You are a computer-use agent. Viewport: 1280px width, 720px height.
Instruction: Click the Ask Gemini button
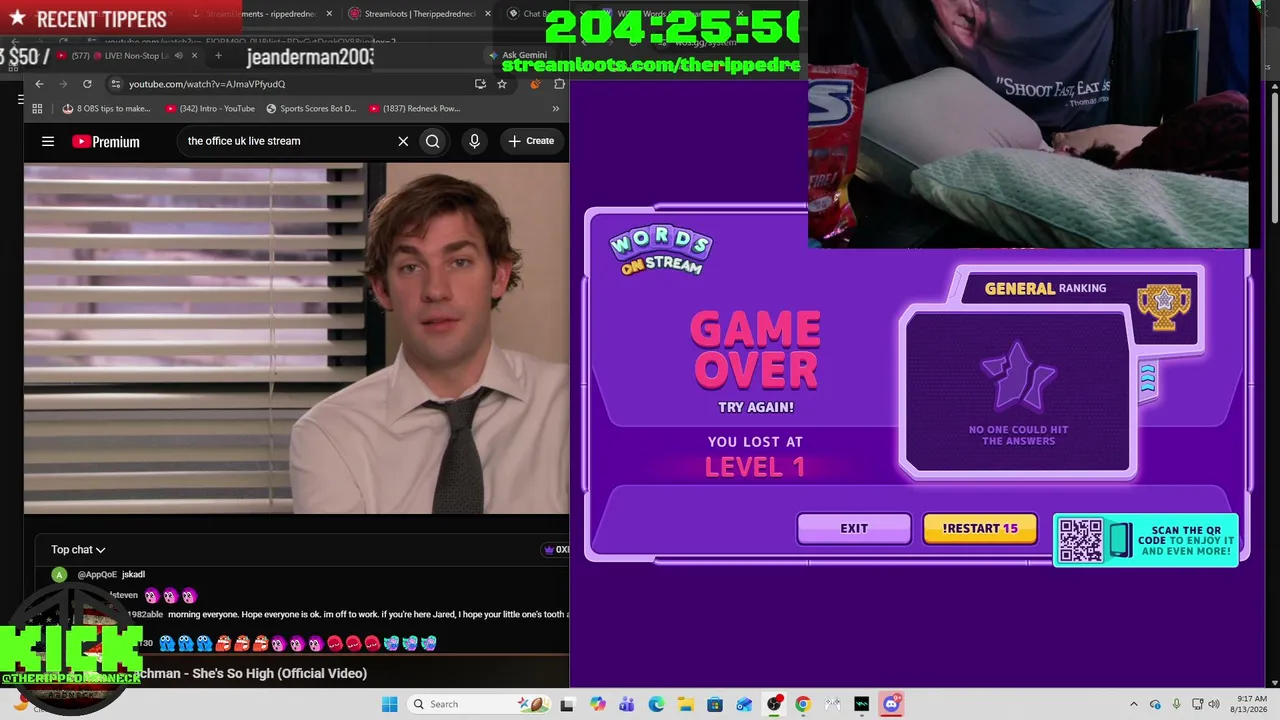click(x=518, y=56)
